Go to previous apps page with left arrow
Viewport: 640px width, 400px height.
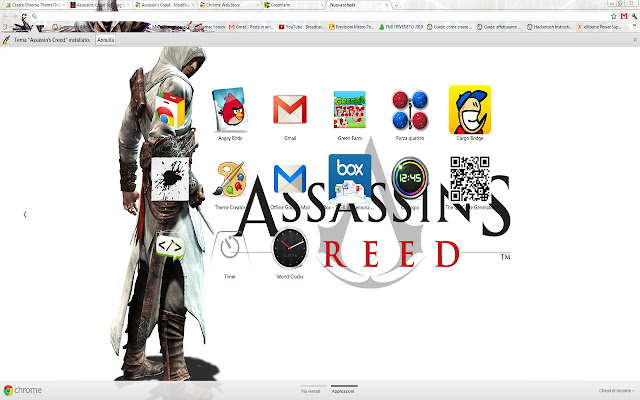pos(25,214)
